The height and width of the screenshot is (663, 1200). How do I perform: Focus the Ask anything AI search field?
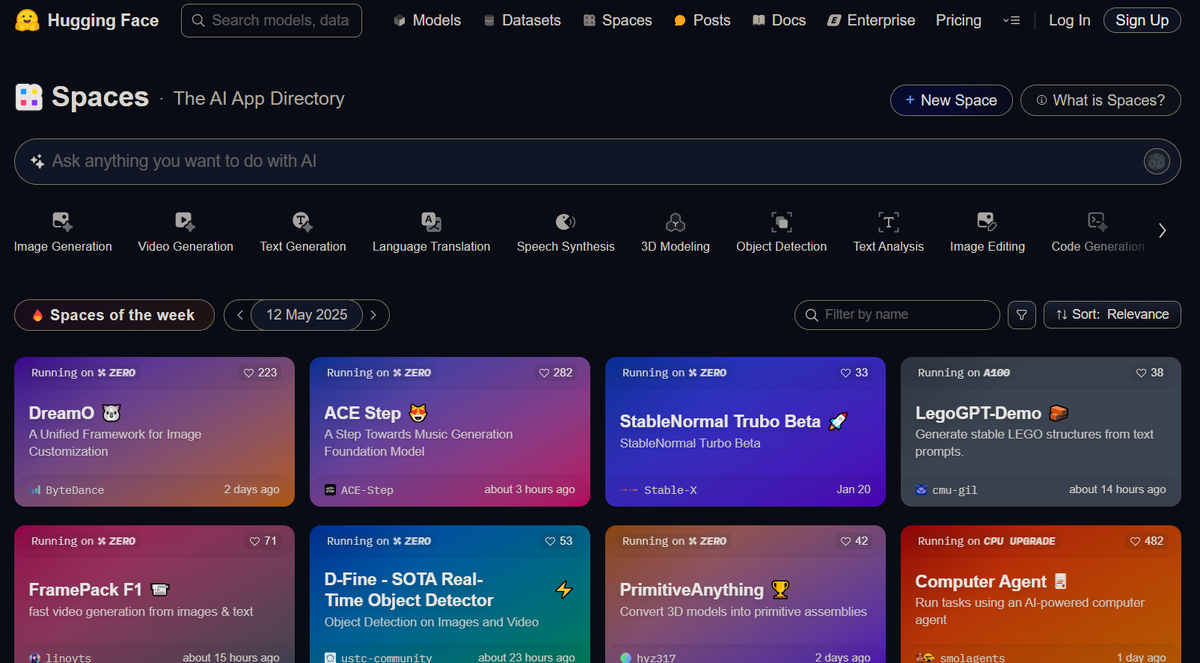(598, 161)
